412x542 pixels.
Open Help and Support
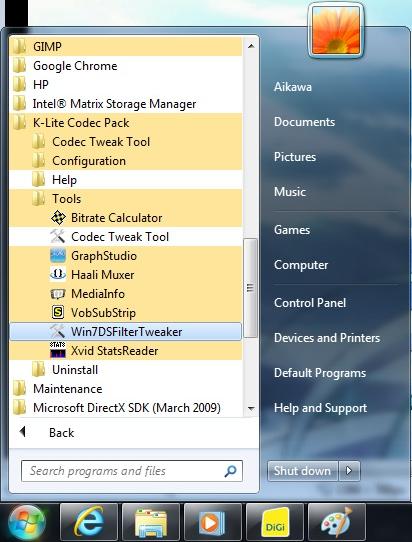pos(320,408)
